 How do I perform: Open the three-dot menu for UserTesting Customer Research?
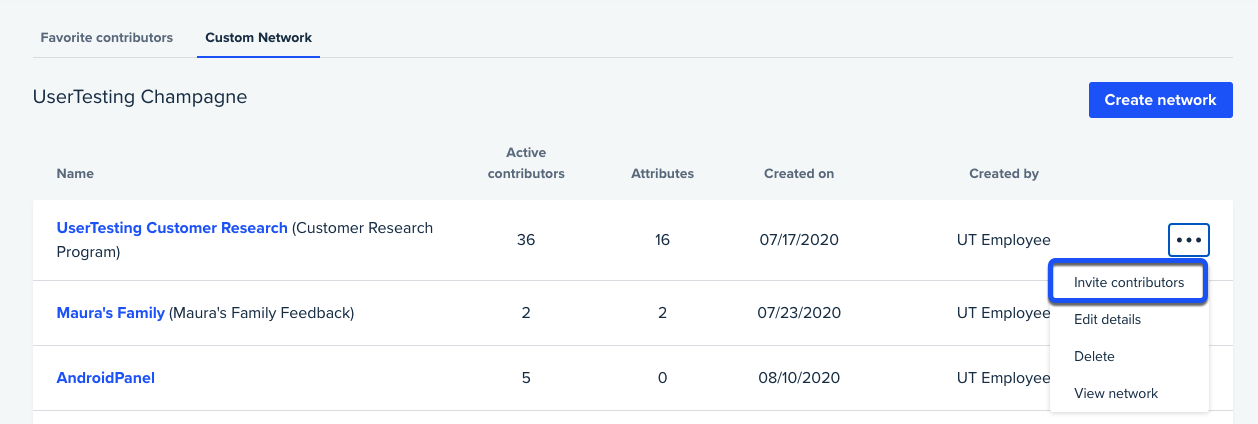[1189, 240]
